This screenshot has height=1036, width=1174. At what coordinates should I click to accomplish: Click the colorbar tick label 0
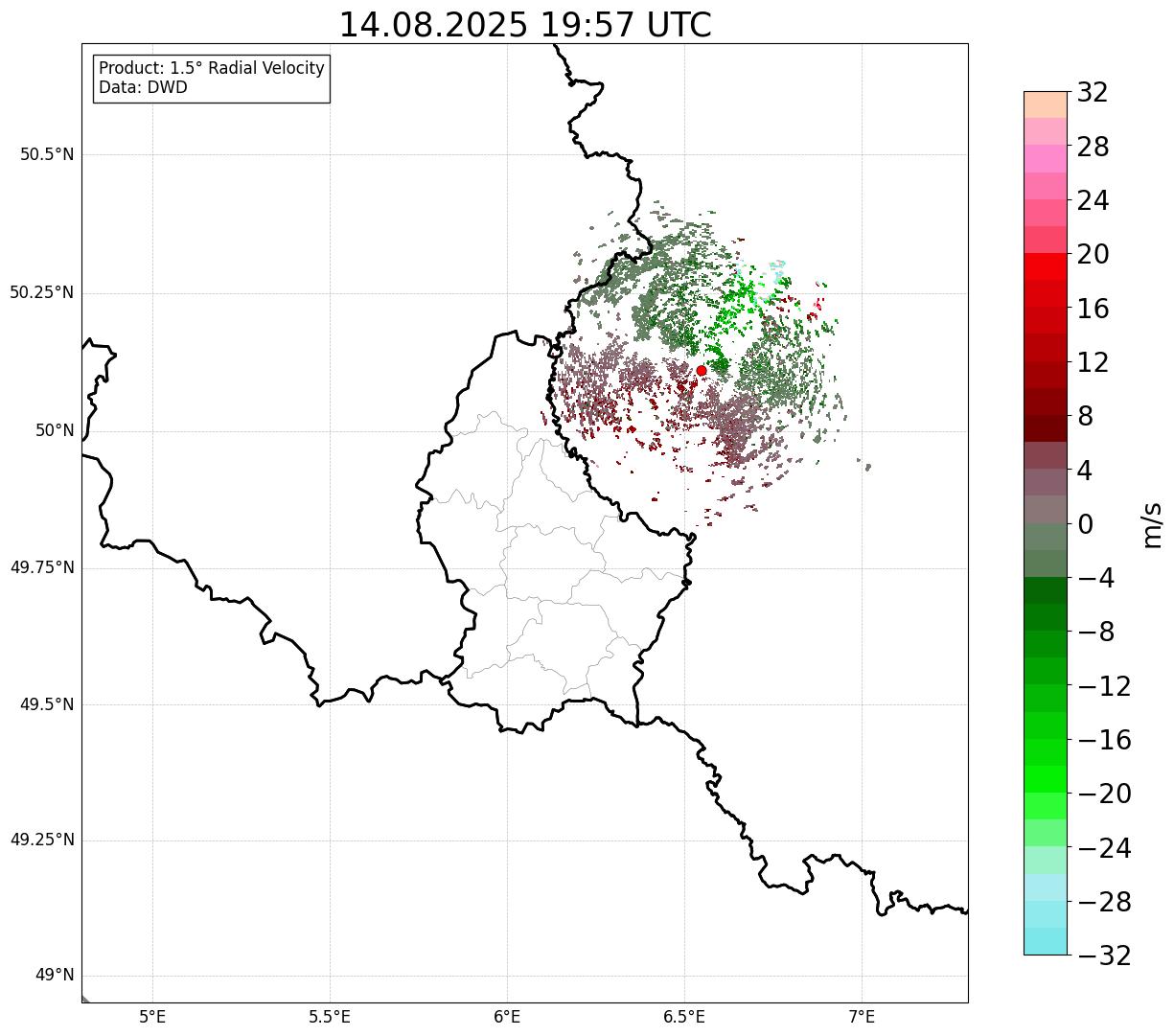pos(1085,524)
